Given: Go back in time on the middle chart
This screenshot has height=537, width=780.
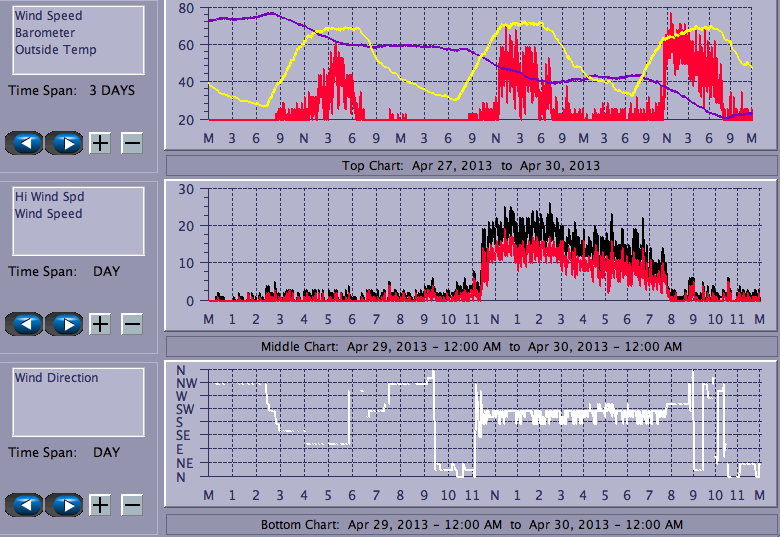Looking at the screenshot, I should click(25, 324).
